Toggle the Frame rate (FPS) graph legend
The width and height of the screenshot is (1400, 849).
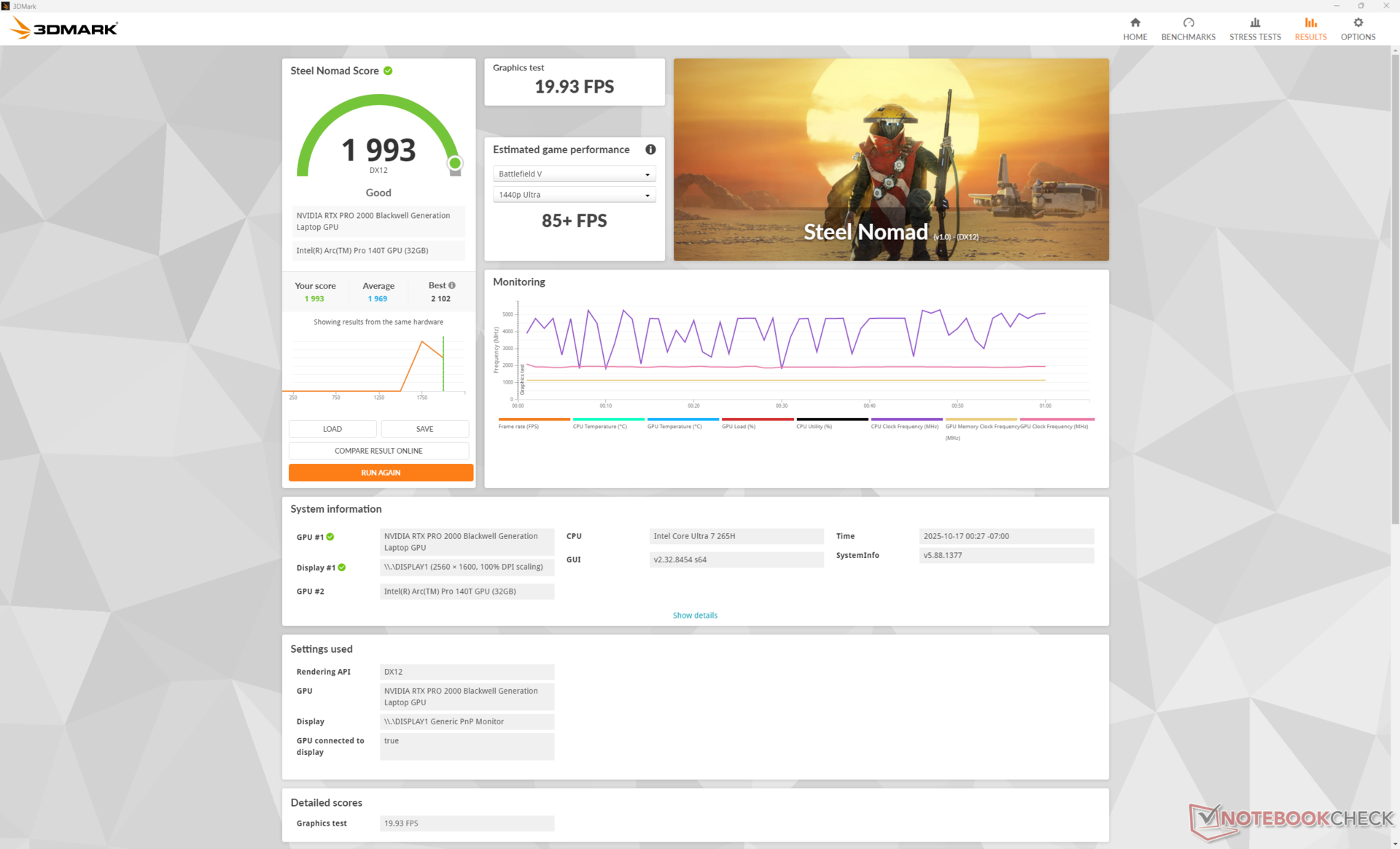518,426
